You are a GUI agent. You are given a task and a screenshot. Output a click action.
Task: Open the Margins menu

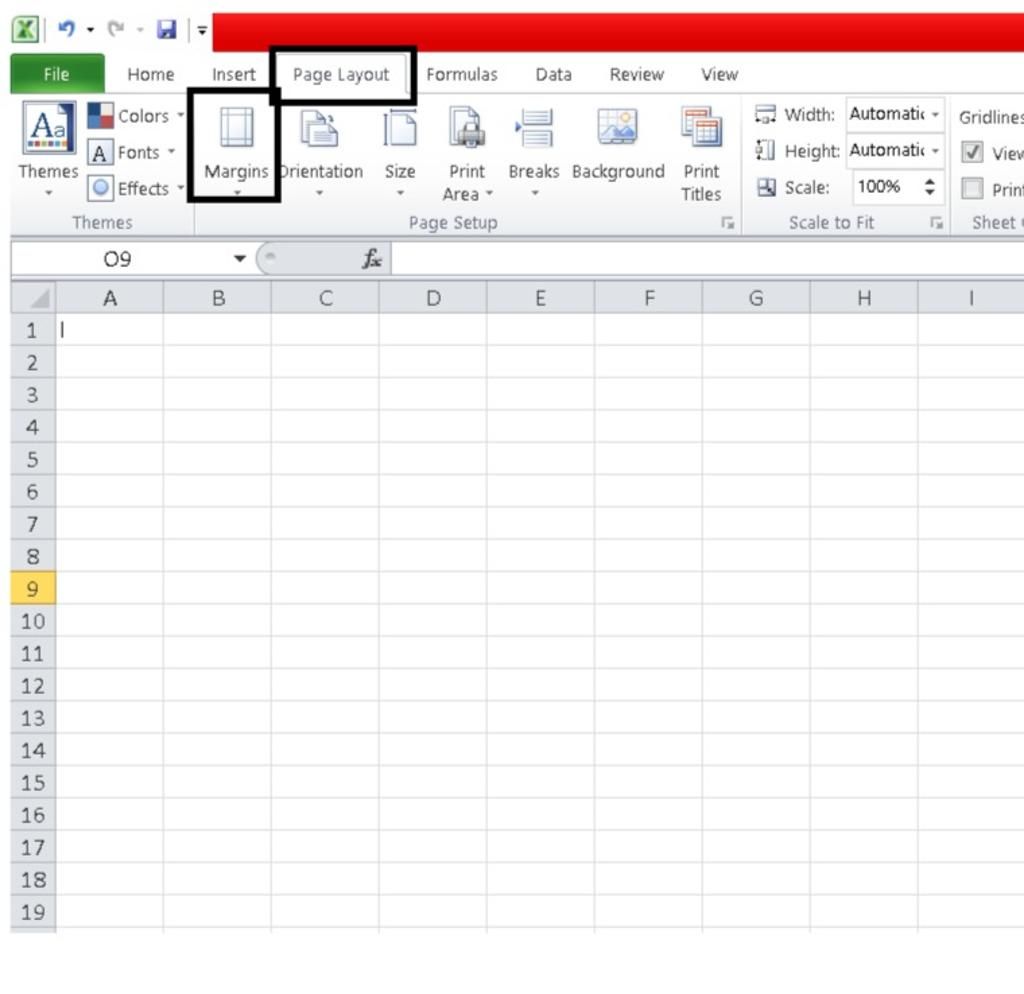(x=236, y=149)
